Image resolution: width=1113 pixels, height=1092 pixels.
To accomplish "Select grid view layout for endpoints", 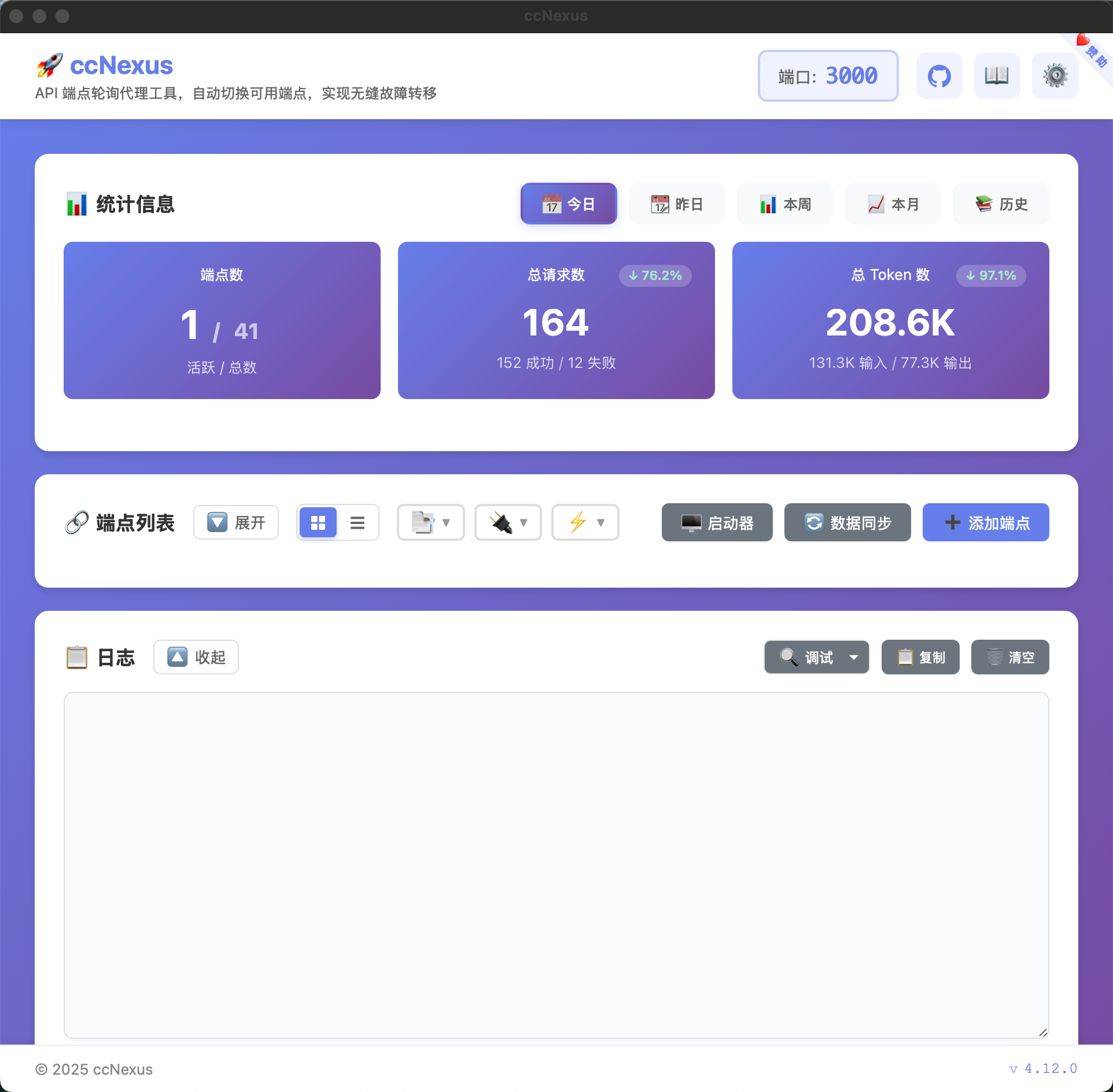I will (x=318, y=522).
